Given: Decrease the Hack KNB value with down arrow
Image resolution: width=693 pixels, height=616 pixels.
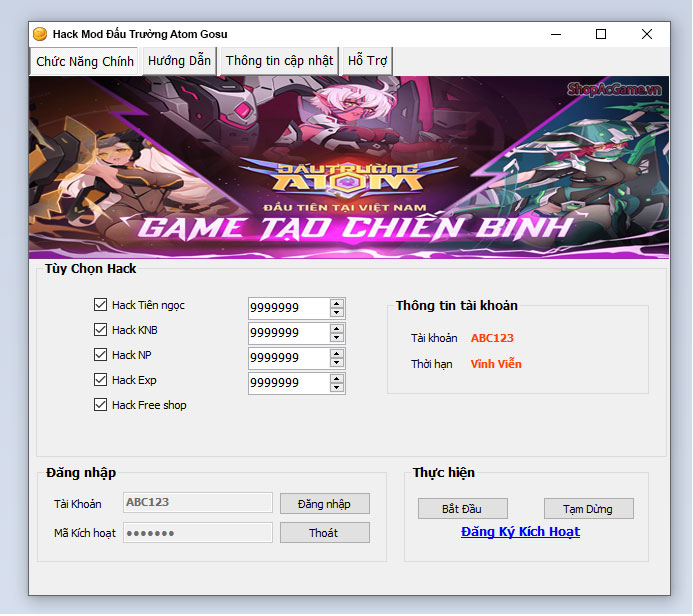Looking at the screenshot, I should 337,338.
